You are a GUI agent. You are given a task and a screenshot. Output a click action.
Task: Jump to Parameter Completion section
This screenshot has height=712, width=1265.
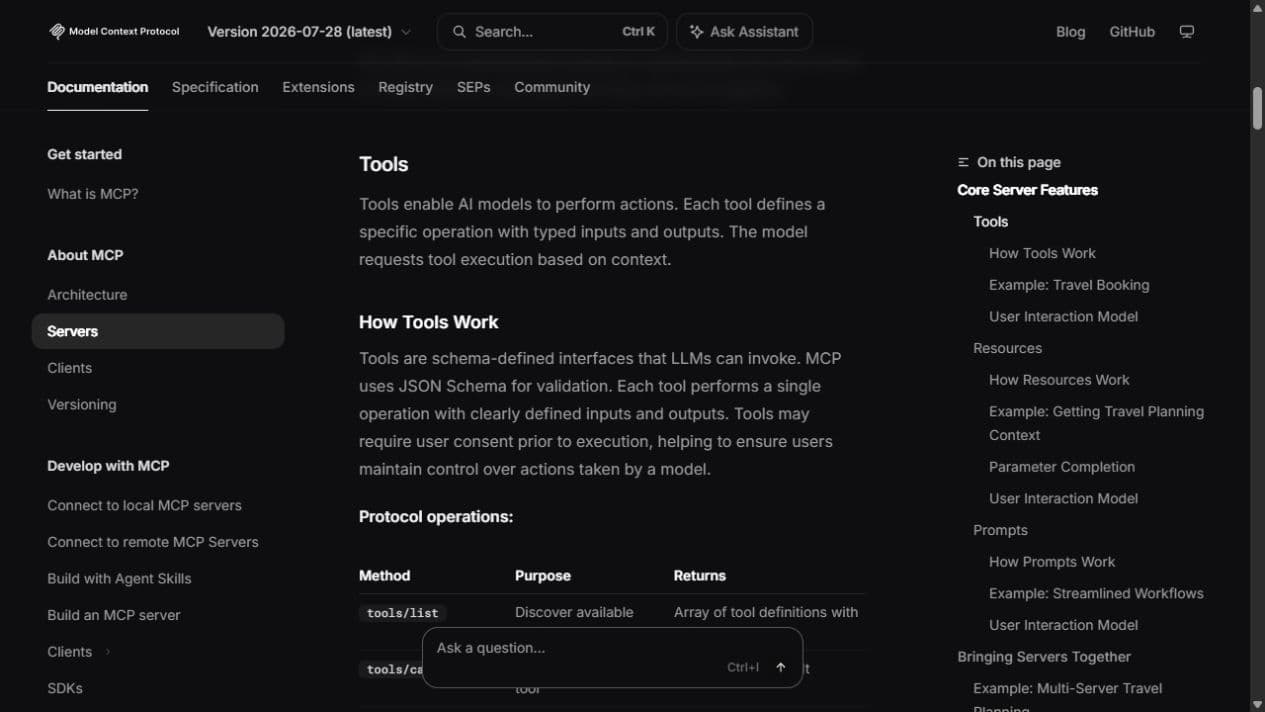[x=1062, y=467]
